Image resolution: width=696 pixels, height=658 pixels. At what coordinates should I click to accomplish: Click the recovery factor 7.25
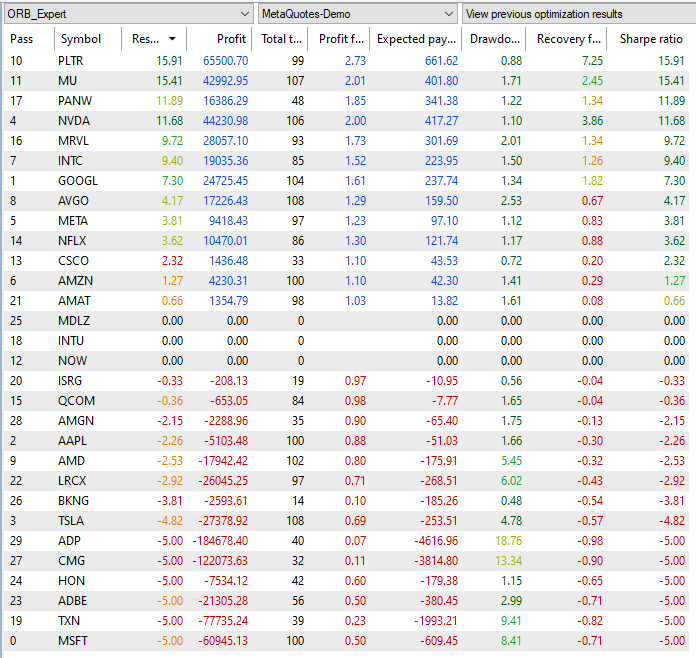(593, 60)
